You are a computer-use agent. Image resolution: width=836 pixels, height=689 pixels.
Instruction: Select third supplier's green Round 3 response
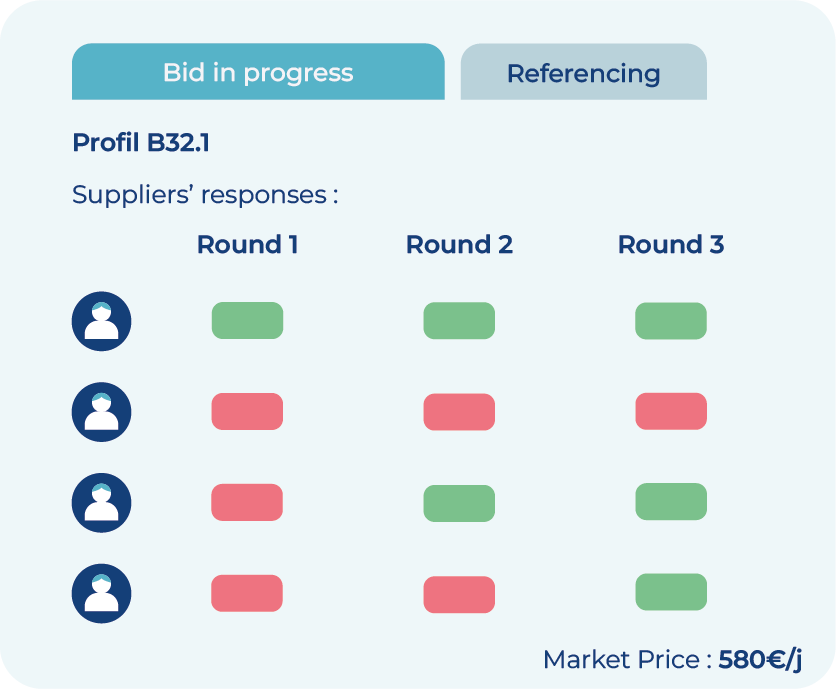coord(671,502)
